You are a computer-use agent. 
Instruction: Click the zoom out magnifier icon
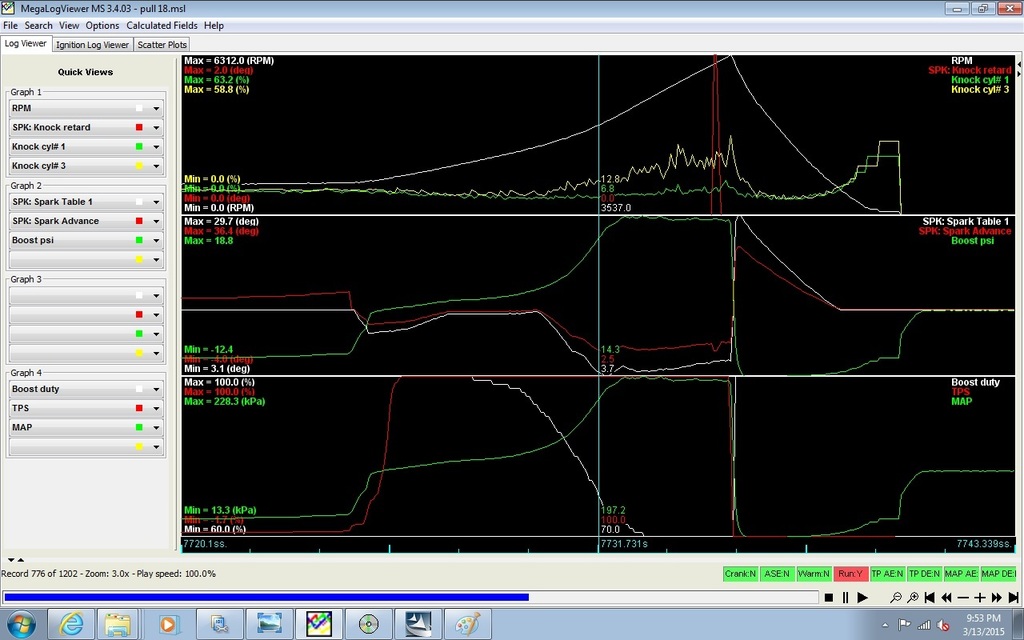[x=895, y=598]
